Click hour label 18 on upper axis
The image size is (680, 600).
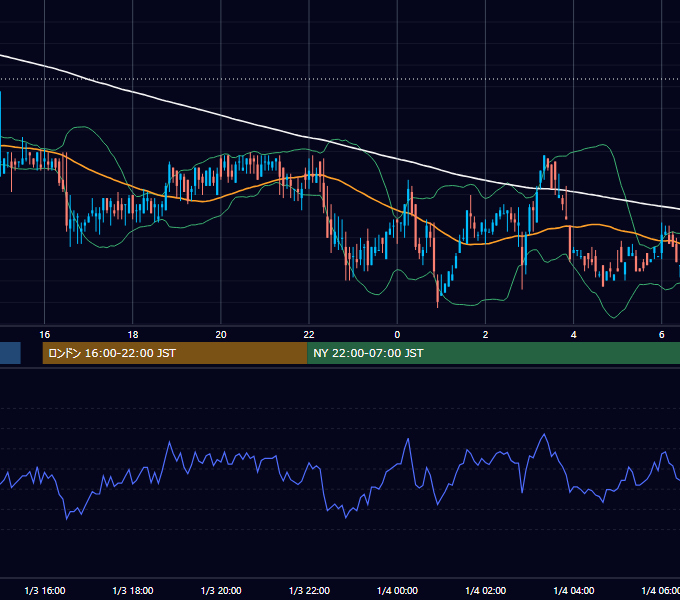(133, 335)
